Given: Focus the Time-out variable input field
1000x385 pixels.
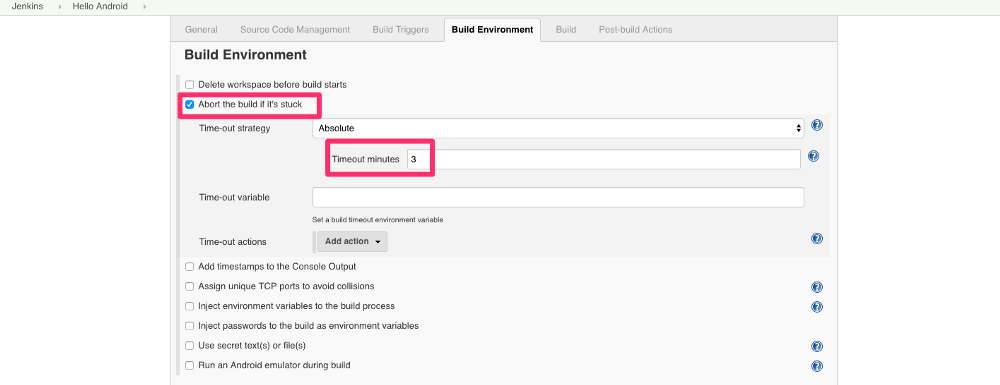Looking at the screenshot, I should (x=558, y=197).
